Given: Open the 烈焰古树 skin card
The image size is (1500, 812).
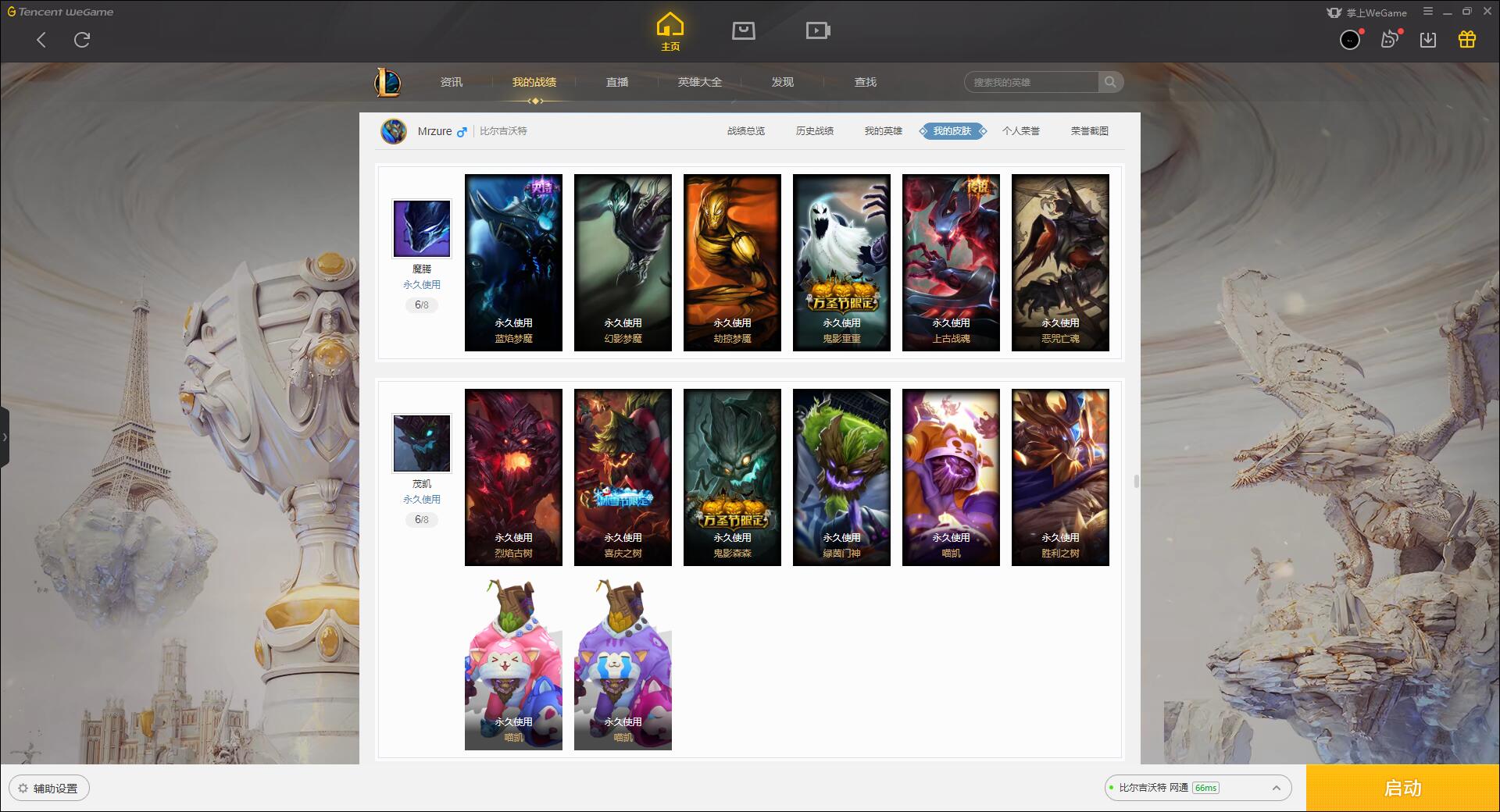Looking at the screenshot, I should 513,477.
